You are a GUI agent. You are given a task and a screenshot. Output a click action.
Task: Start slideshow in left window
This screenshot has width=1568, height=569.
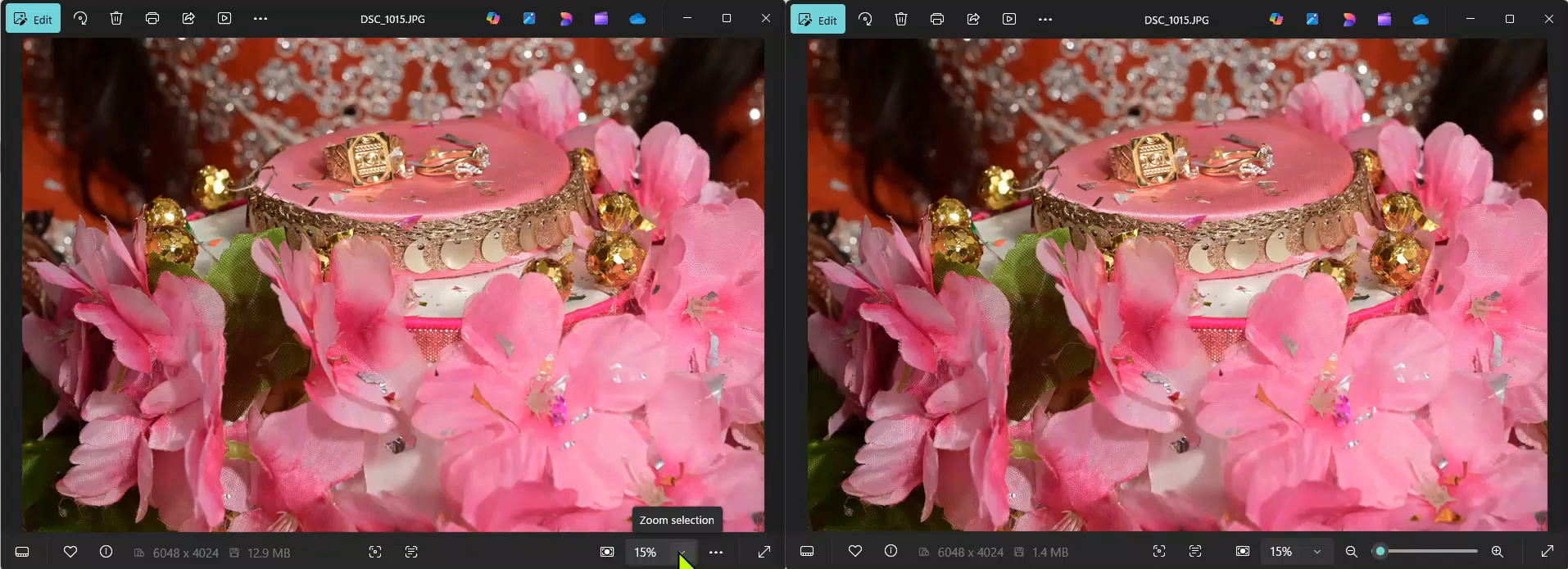coord(224,18)
